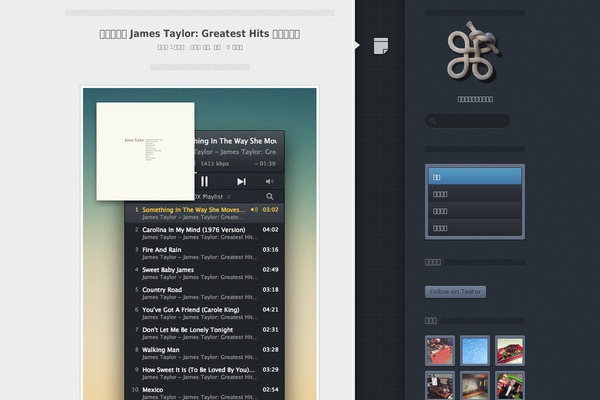Select track "Country Road"
This screenshot has height=400, width=600.
click(204, 293)
